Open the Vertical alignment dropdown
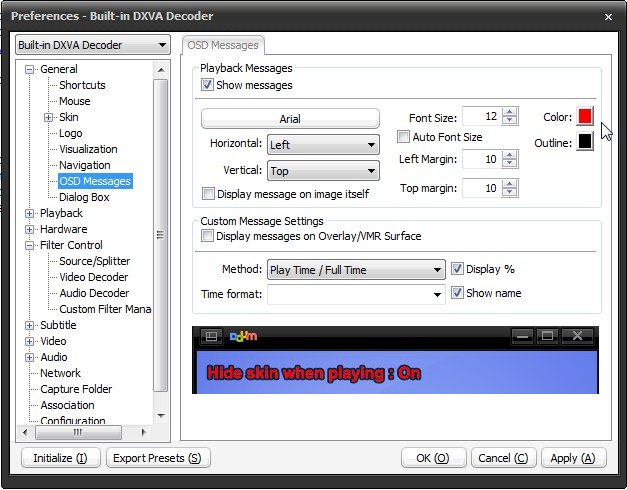627x490 pixels. pyautogui.click(x=323, y=171)
